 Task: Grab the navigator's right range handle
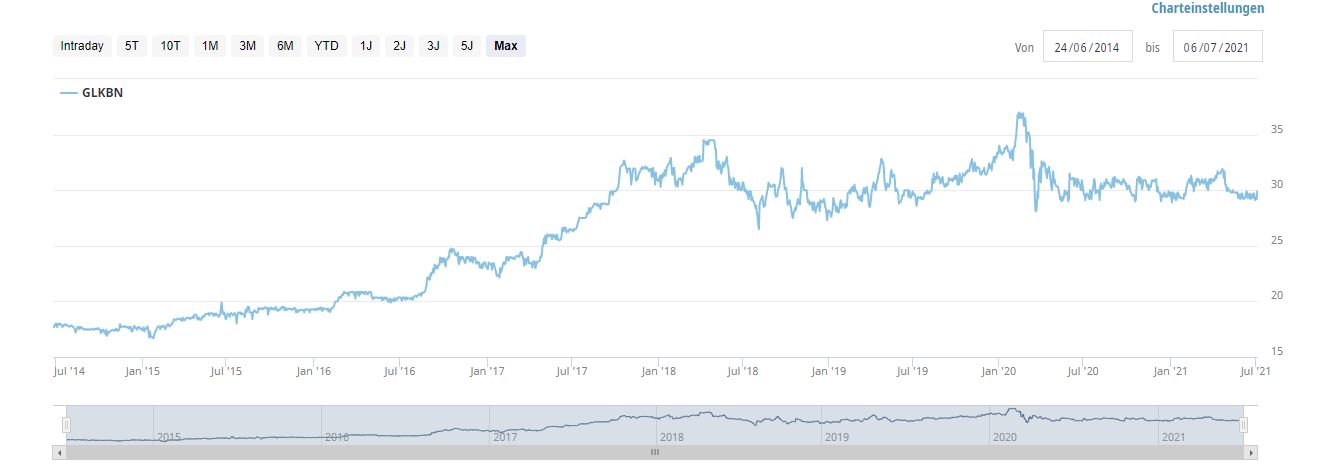coord(1243,425)
